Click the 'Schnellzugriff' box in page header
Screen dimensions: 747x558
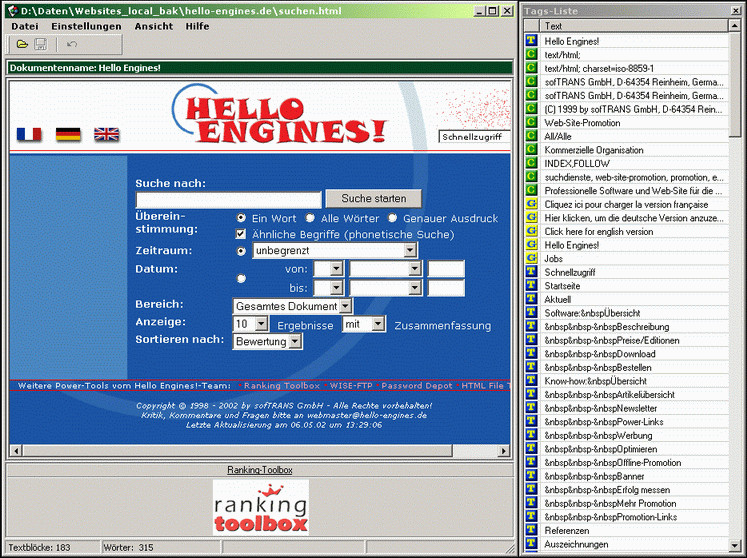pyautogui.click(x=474, y=137)
